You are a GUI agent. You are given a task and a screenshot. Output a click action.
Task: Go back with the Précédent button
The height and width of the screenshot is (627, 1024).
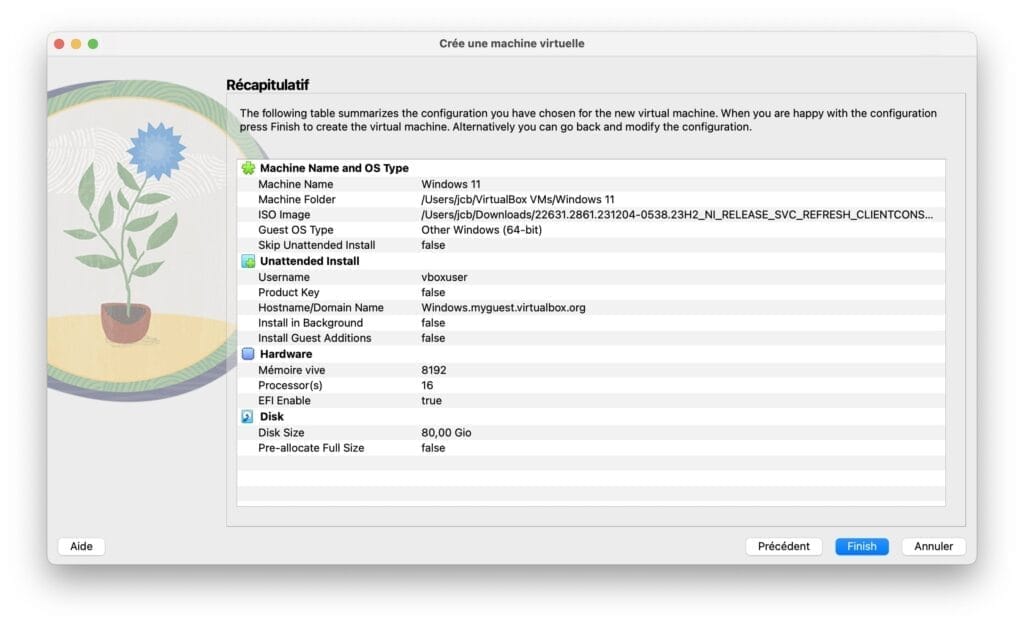pyautogui.click(x=783, y=546)
